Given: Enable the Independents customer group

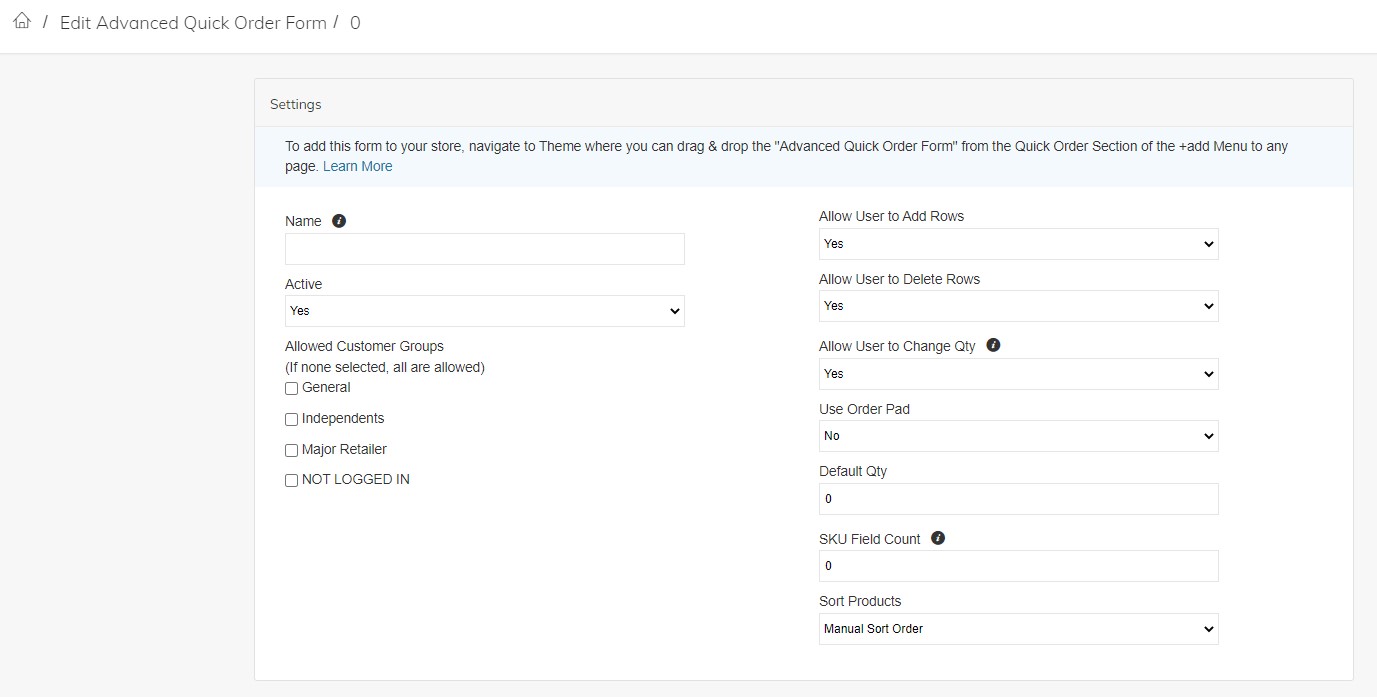Looking at the screenshot, I should (x=292, y=420).
